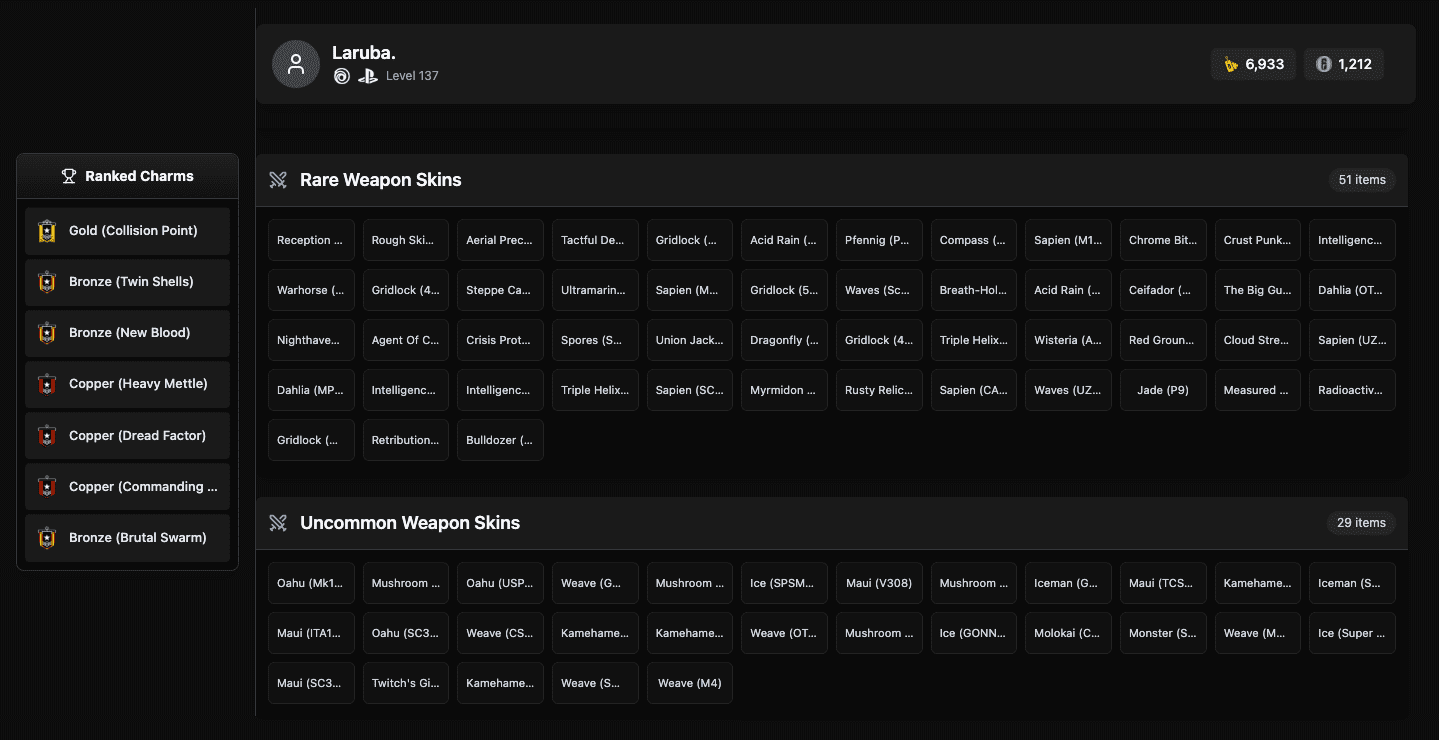Click the 29 items count badge
The height and width of the screenshot is (740, 1439).
pyautogui.click(x=1361, y=523)
